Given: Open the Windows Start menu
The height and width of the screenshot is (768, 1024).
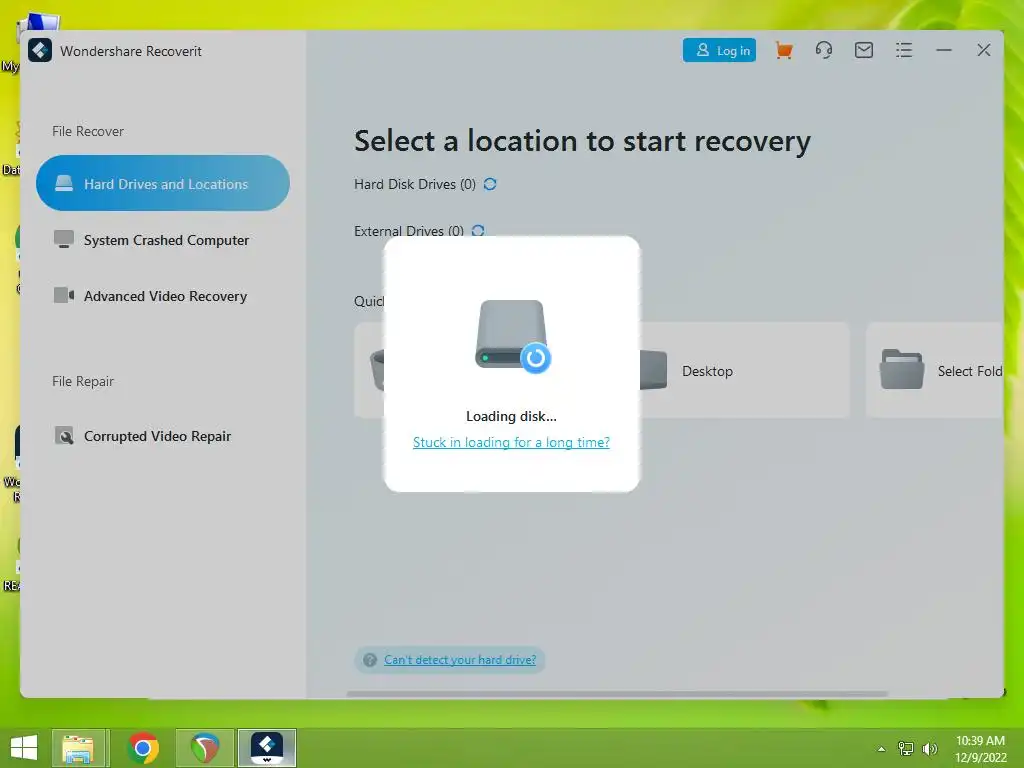Looking at the screenshot, I should (24, 748).
